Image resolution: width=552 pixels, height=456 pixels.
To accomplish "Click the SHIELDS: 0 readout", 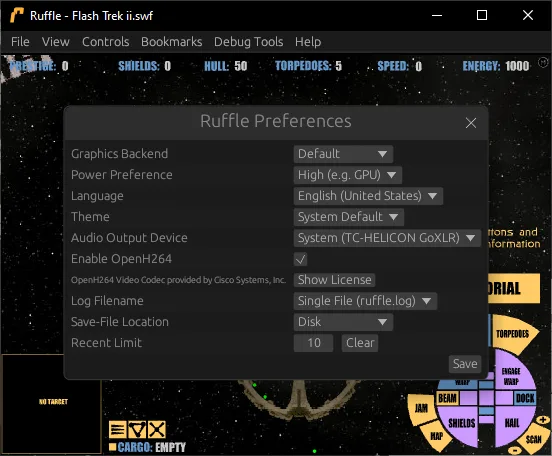I will pyautogui.click(x=145, y=66).
